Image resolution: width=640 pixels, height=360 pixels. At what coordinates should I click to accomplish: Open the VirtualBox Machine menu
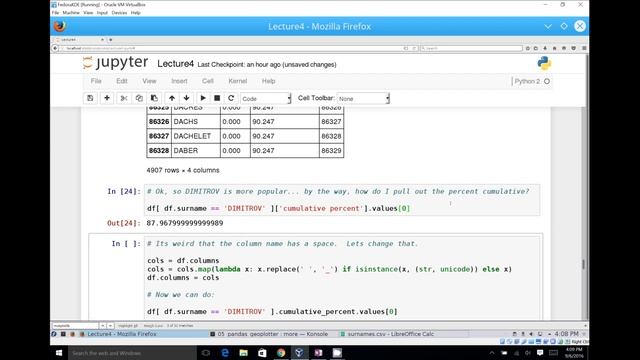tap(71, 13)
